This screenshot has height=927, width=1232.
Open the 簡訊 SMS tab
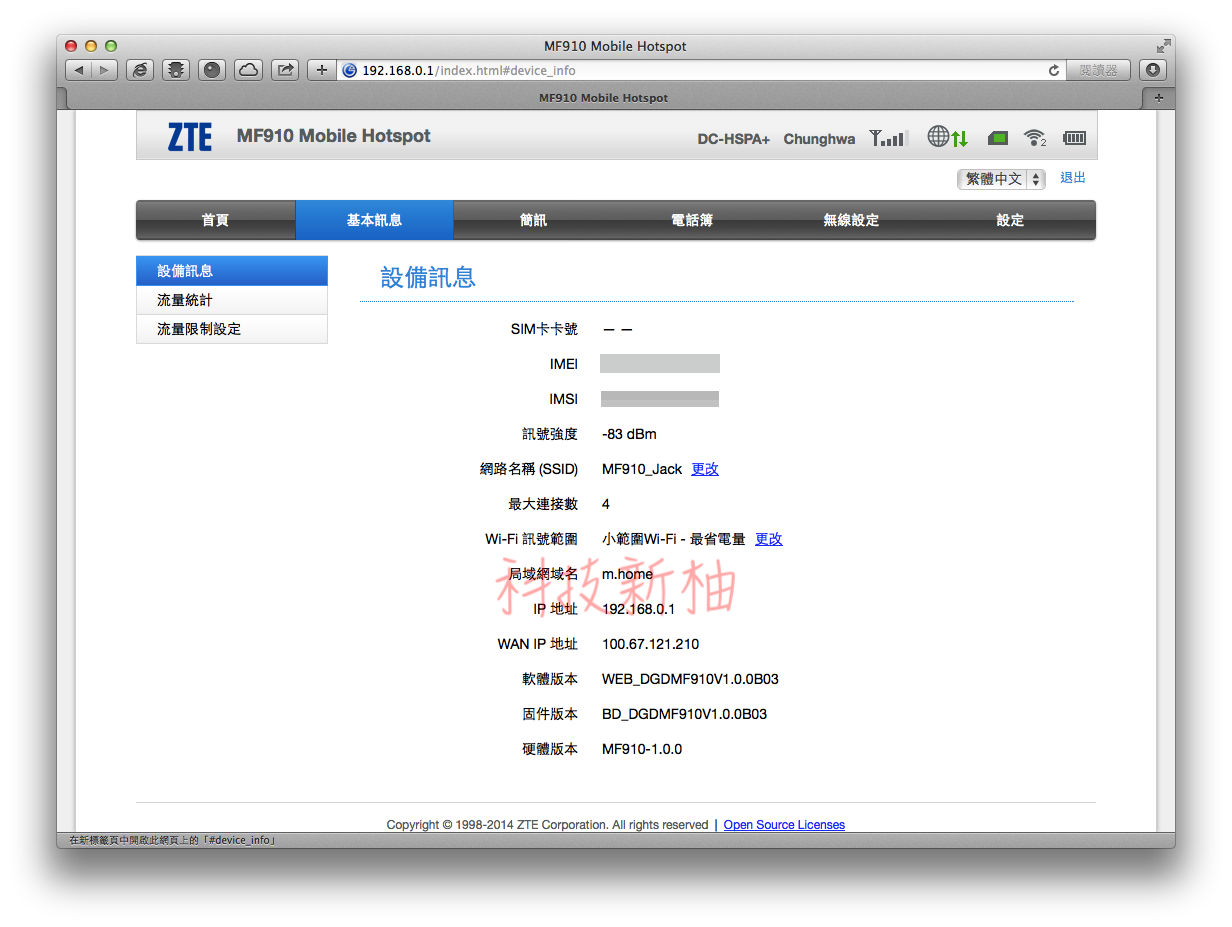(533, 220)
